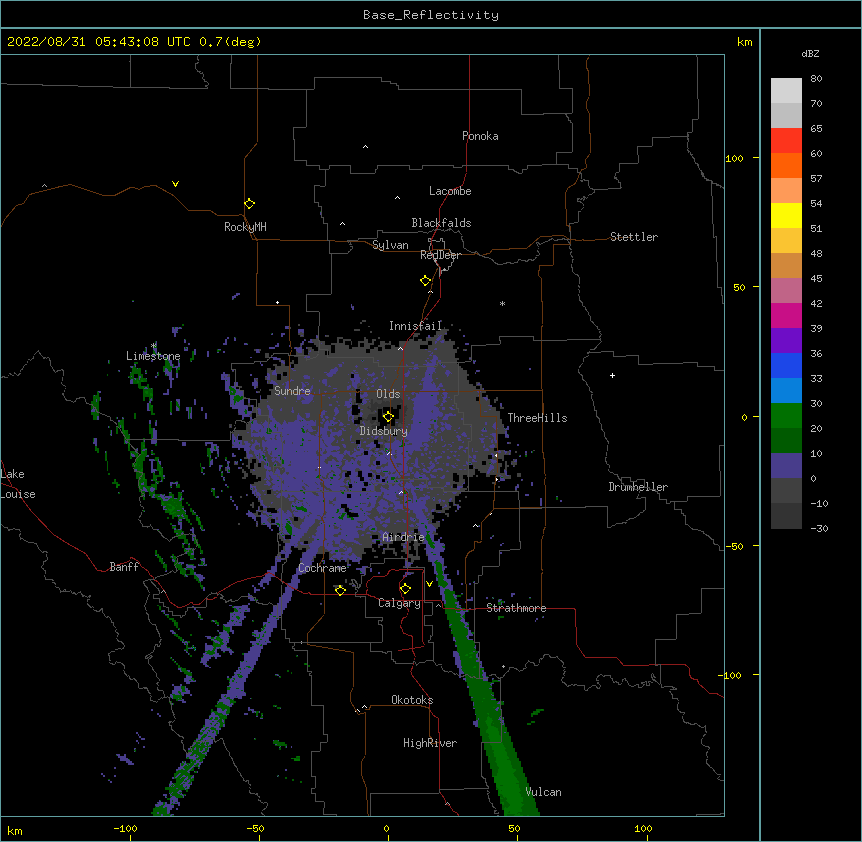Select the yellow radar site marker below Olds
862x842 pixels.
pyautogui.click(x=388, y=417)
